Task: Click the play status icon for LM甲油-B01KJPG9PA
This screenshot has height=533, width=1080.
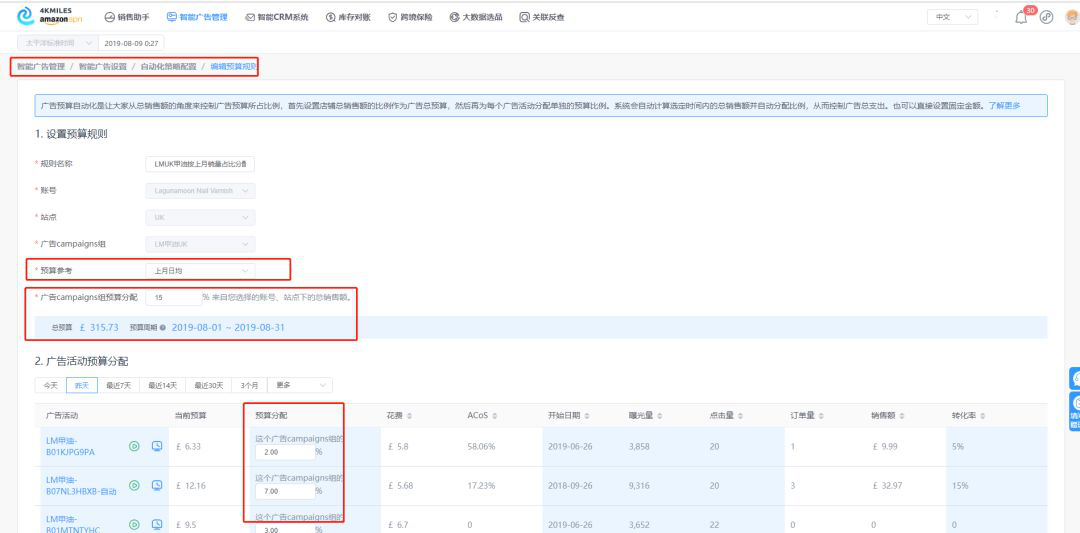Action: pyautogui.click(x=134, y=446)
